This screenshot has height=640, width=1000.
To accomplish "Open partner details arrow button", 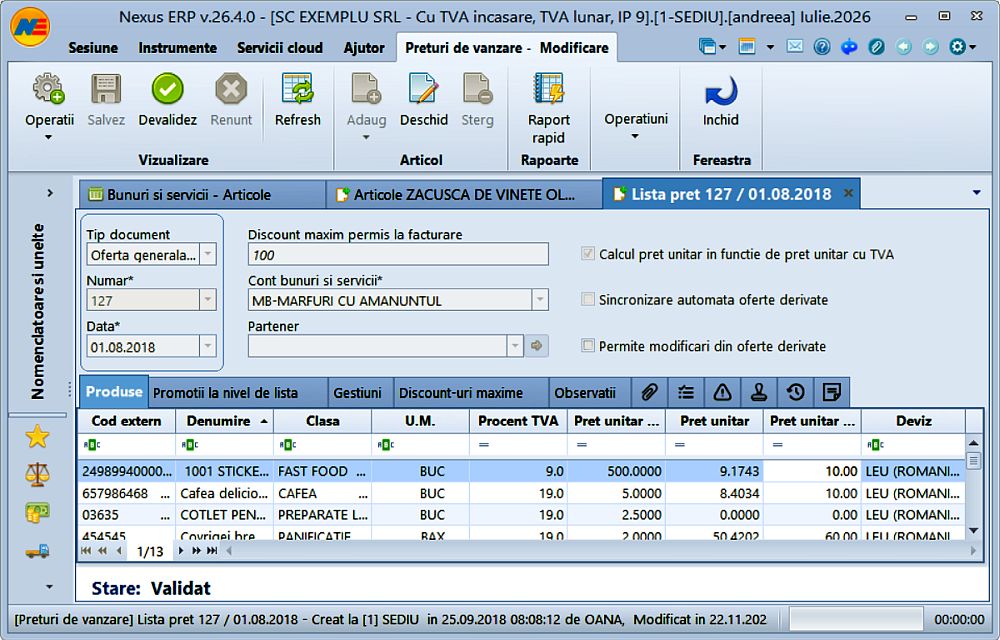I will coord(536,346).
